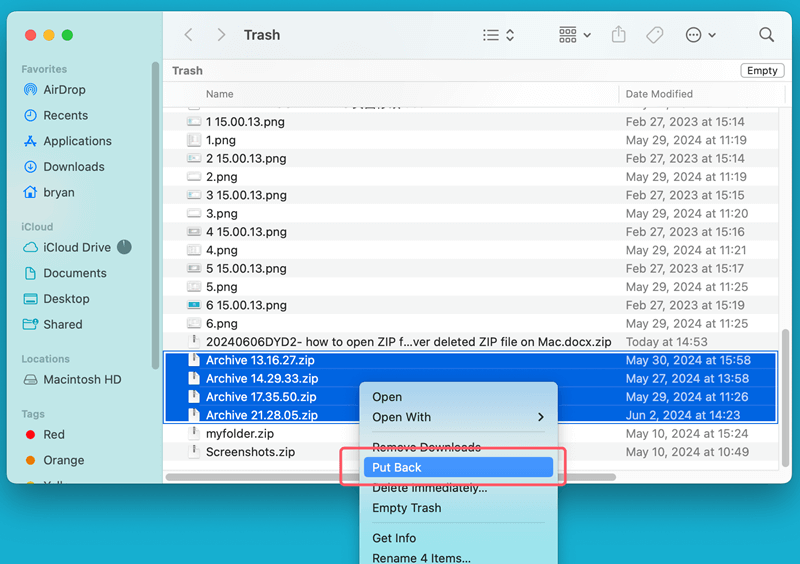Image resolution: width=800 pixels, height=564 pixels.
Task: Click the file list horizontal scrollbar
Action: pos(391,477)
